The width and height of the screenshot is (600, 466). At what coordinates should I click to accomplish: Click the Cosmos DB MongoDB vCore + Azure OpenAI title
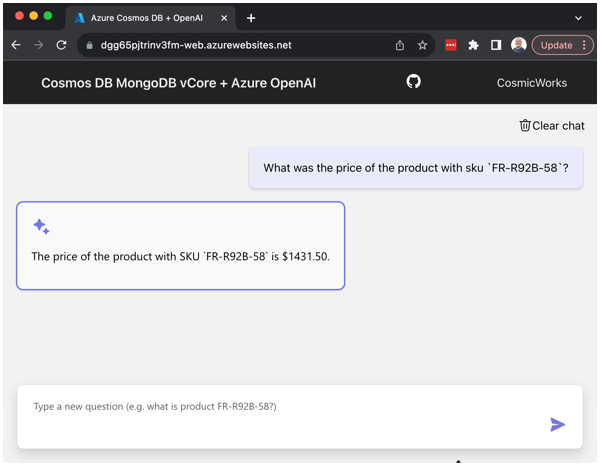click(x=179, y=83)
